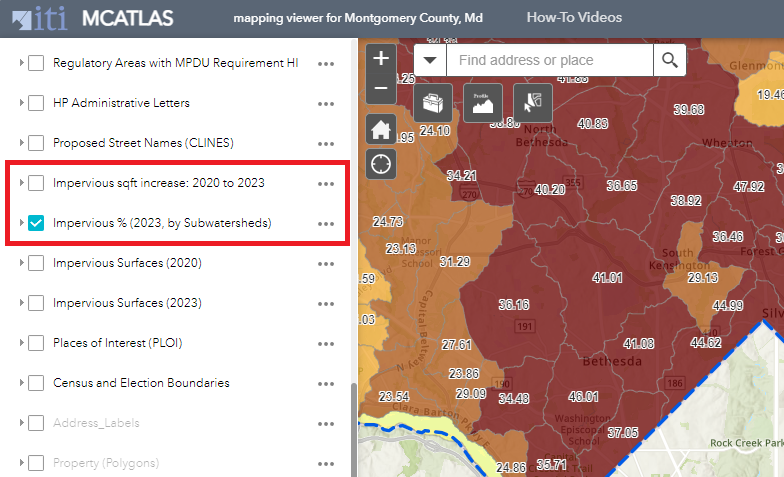Uncheck Impervious % (2023, by Subwatersheds) layer

point(36,223)
